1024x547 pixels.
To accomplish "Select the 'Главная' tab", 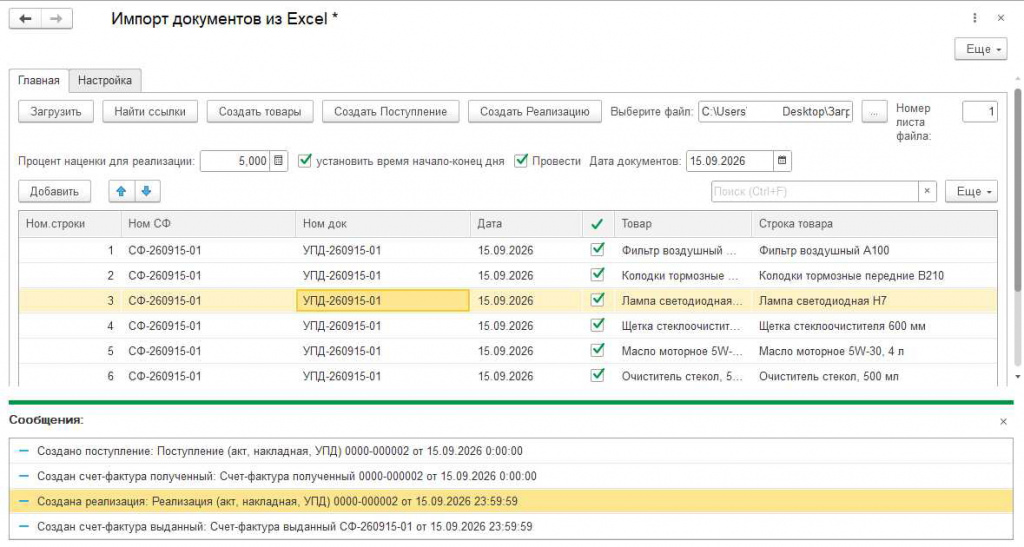I will coord(39,80).
